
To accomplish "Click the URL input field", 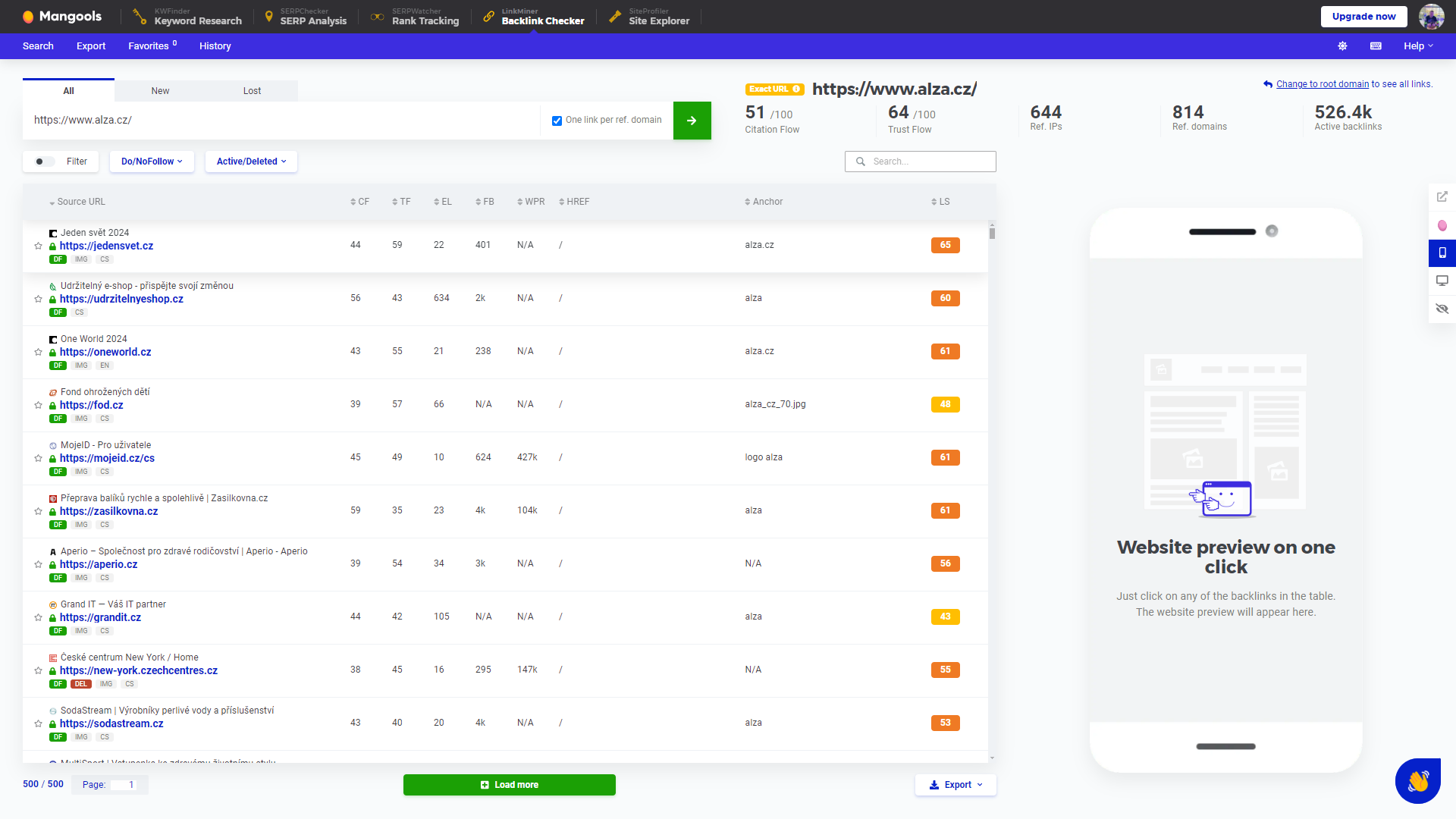I will (281, 121).
